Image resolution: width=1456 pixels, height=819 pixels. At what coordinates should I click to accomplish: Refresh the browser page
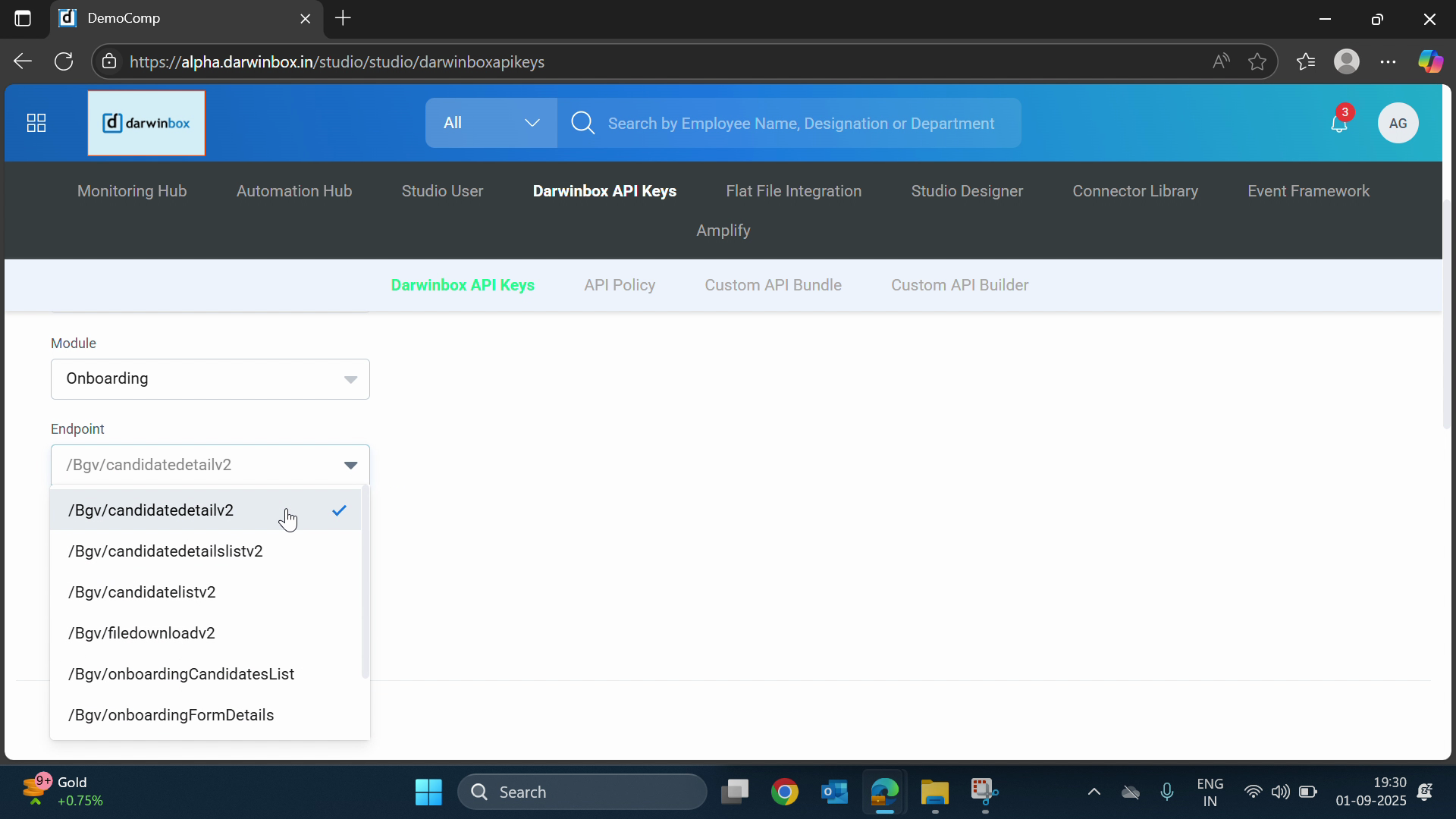pos(64,61)
